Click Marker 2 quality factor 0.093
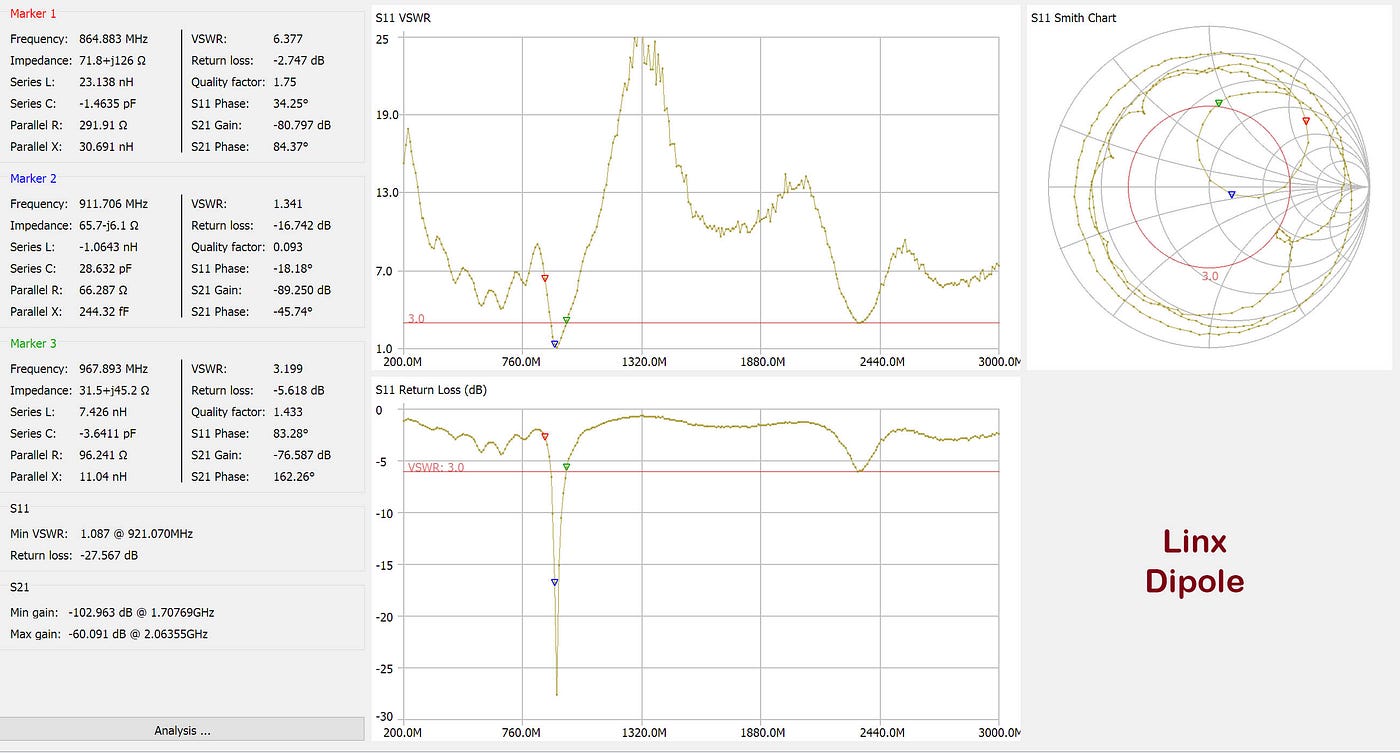The height and width of the screenshot is (753, 1400). [x=288, y=247]
